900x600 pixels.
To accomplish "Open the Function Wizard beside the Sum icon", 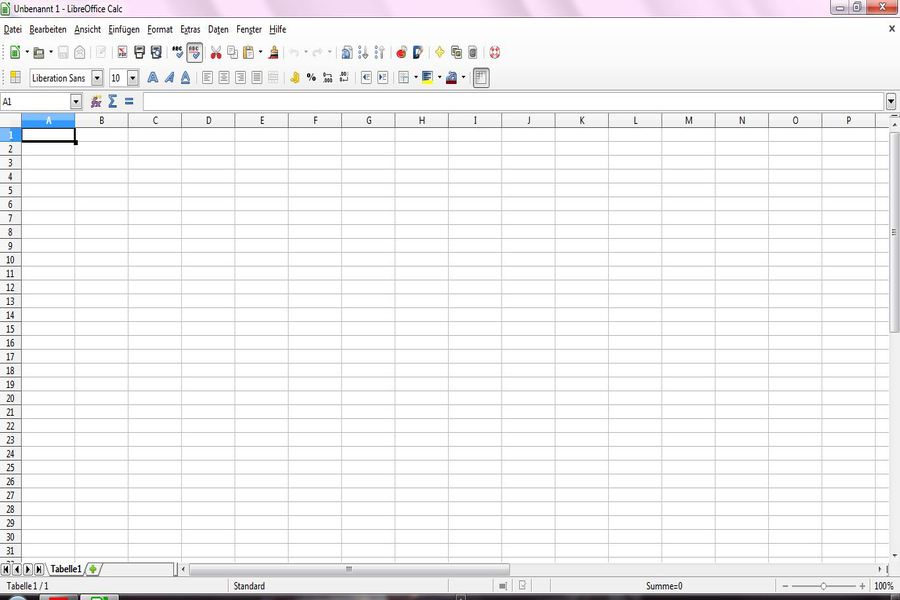I will (96, 101).
